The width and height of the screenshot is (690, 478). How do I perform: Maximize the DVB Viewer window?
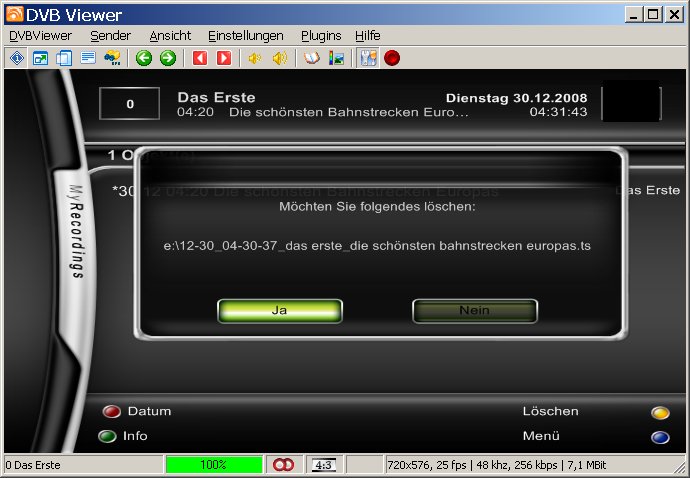(x=653, y=15)
